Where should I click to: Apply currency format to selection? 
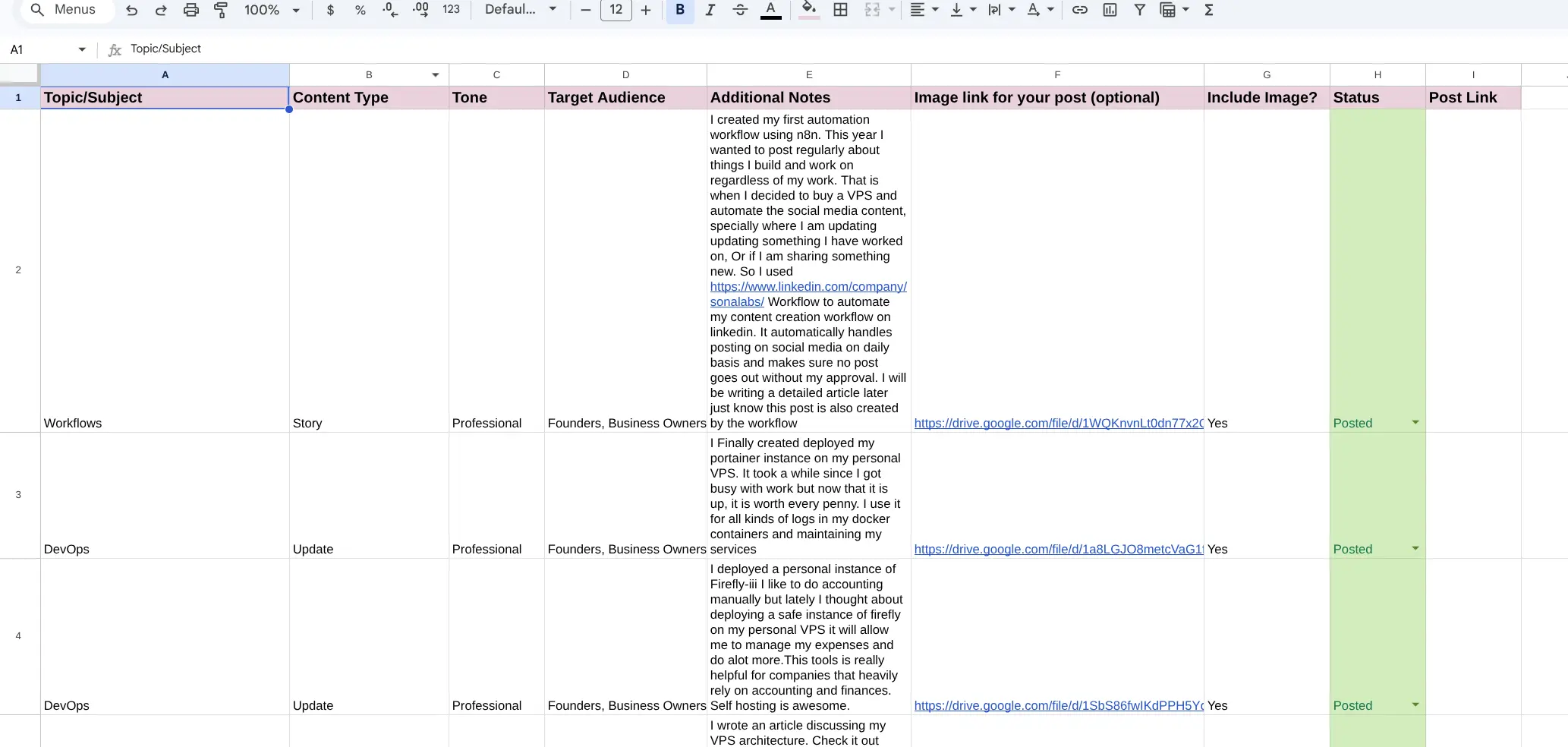coord(330,10)
